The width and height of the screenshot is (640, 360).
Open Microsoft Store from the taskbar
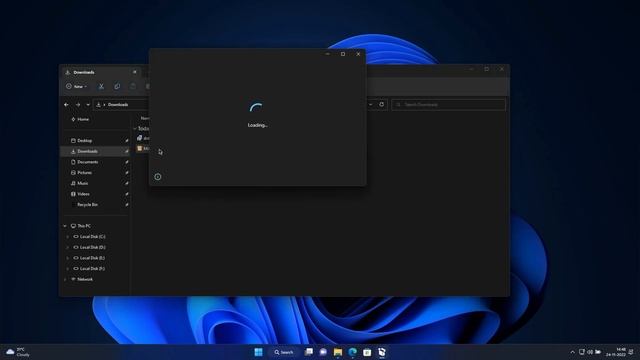367,352
